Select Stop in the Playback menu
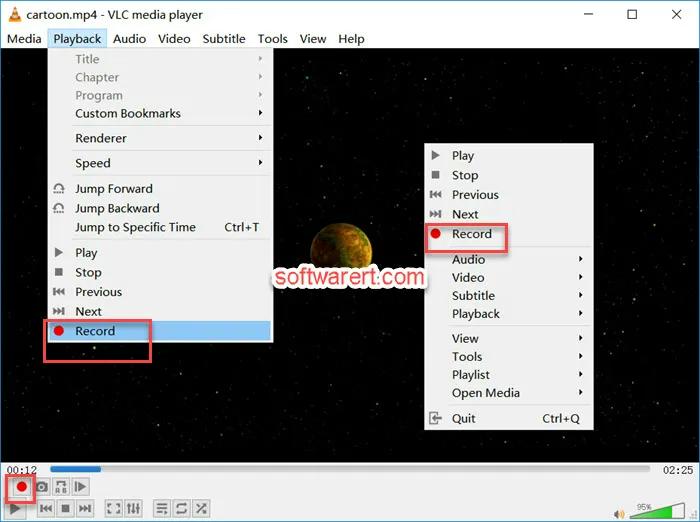The width and height of the screenshot is (700, 522). coord(160,272)
